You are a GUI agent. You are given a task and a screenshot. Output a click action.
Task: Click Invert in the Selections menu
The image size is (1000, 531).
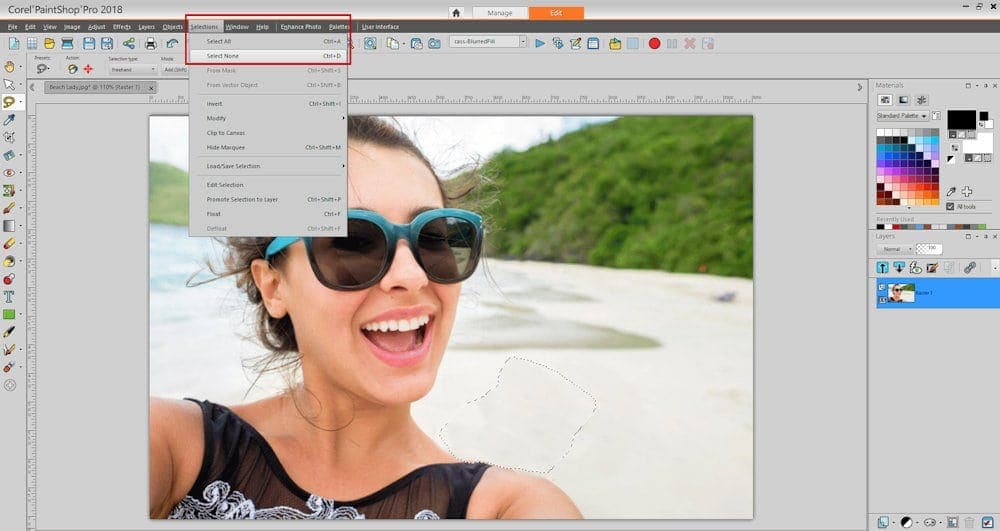coord(214,103)
